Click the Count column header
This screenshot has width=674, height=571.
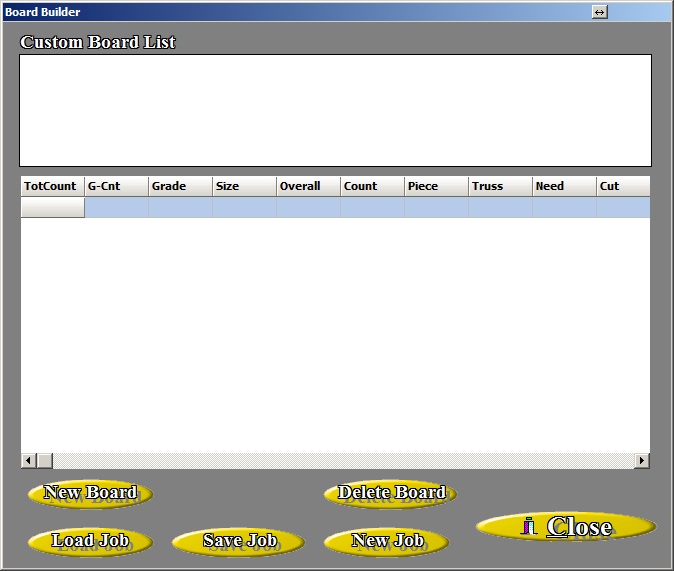[372, 186]
